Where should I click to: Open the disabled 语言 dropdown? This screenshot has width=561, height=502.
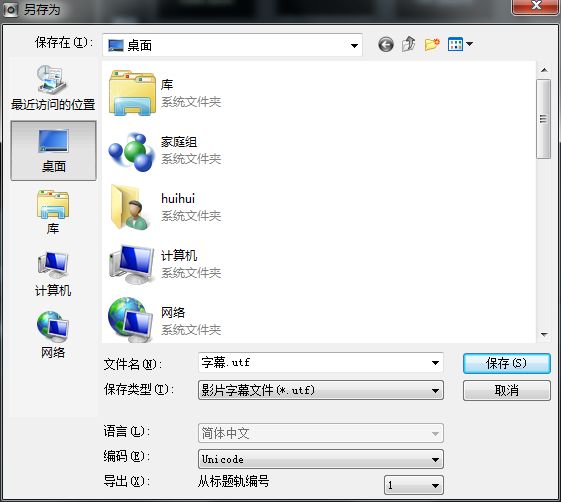coord(321,433)
